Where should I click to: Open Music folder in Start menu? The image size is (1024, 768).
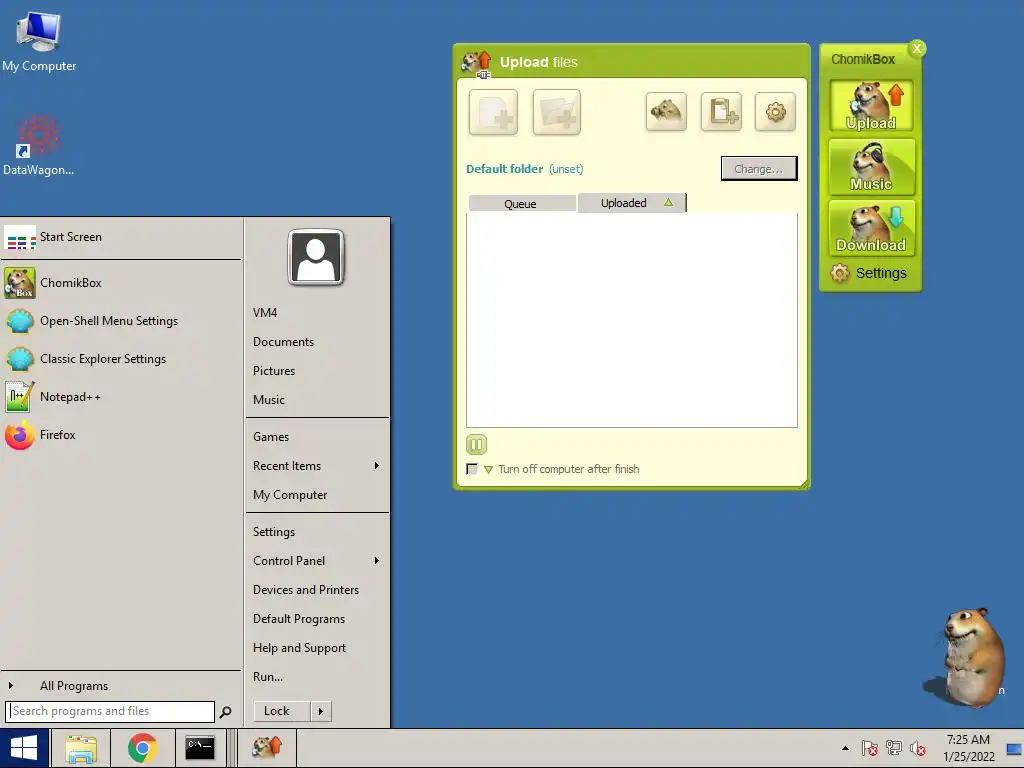click(x=317, y=400)
